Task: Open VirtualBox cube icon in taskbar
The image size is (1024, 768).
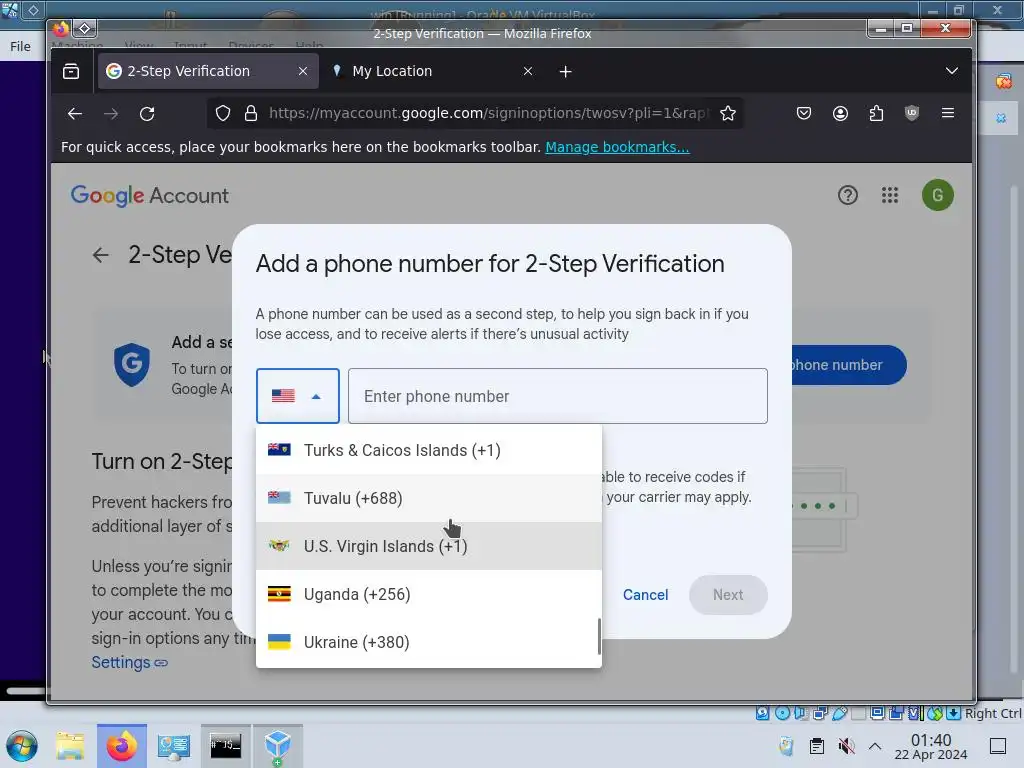Action: point(278,746)
